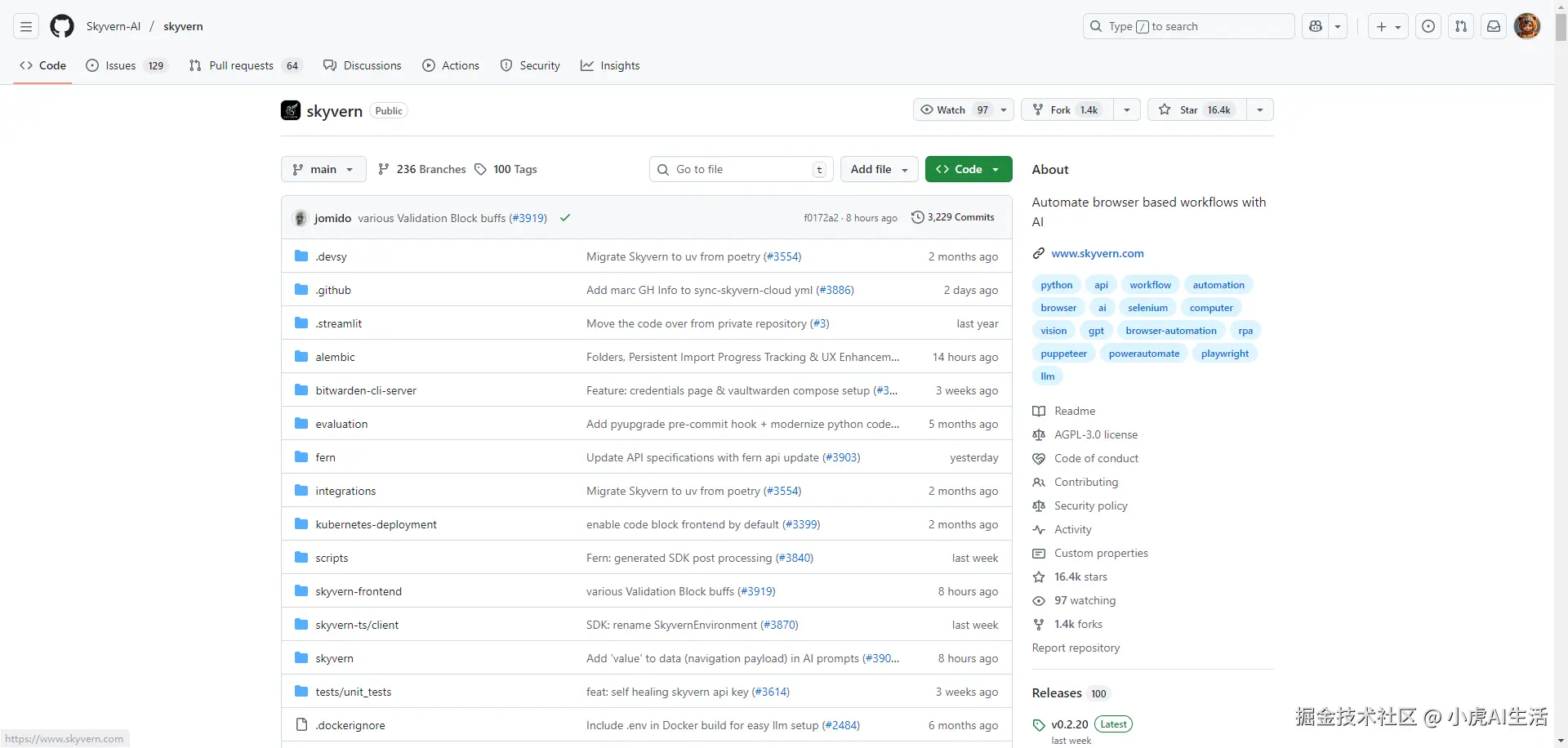
Task: Open the green Code dropdown
Action: [968, 169]
